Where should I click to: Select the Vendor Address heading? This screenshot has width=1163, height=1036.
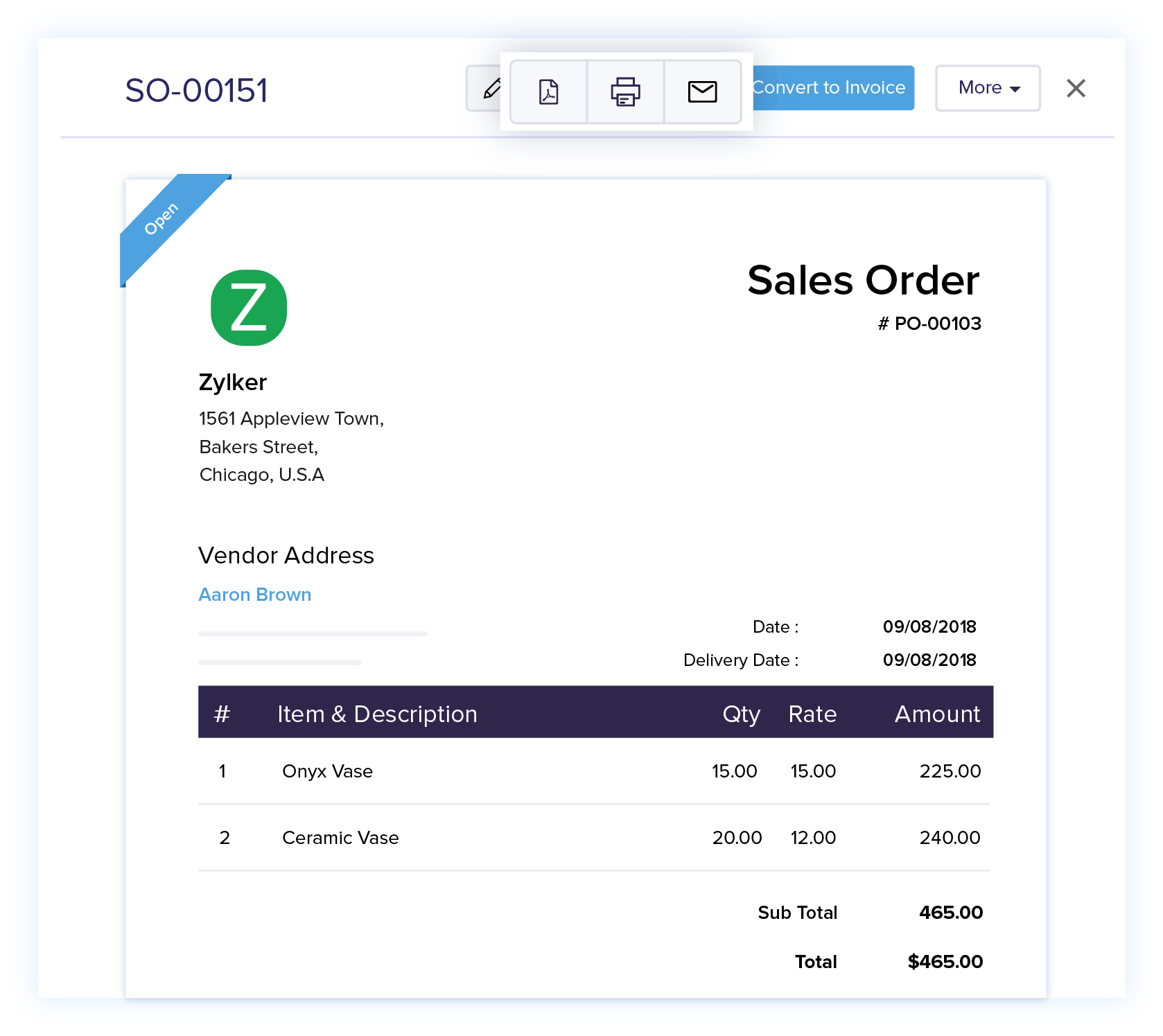tap(286, 555)
